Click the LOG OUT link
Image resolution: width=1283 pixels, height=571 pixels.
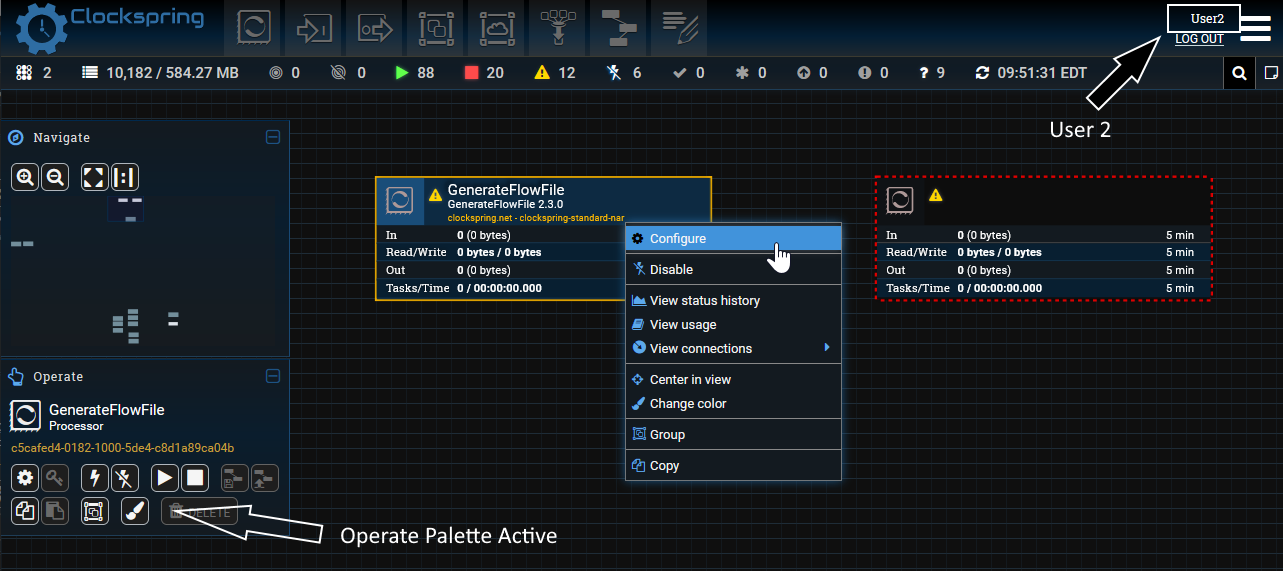tap(1199, 39)
